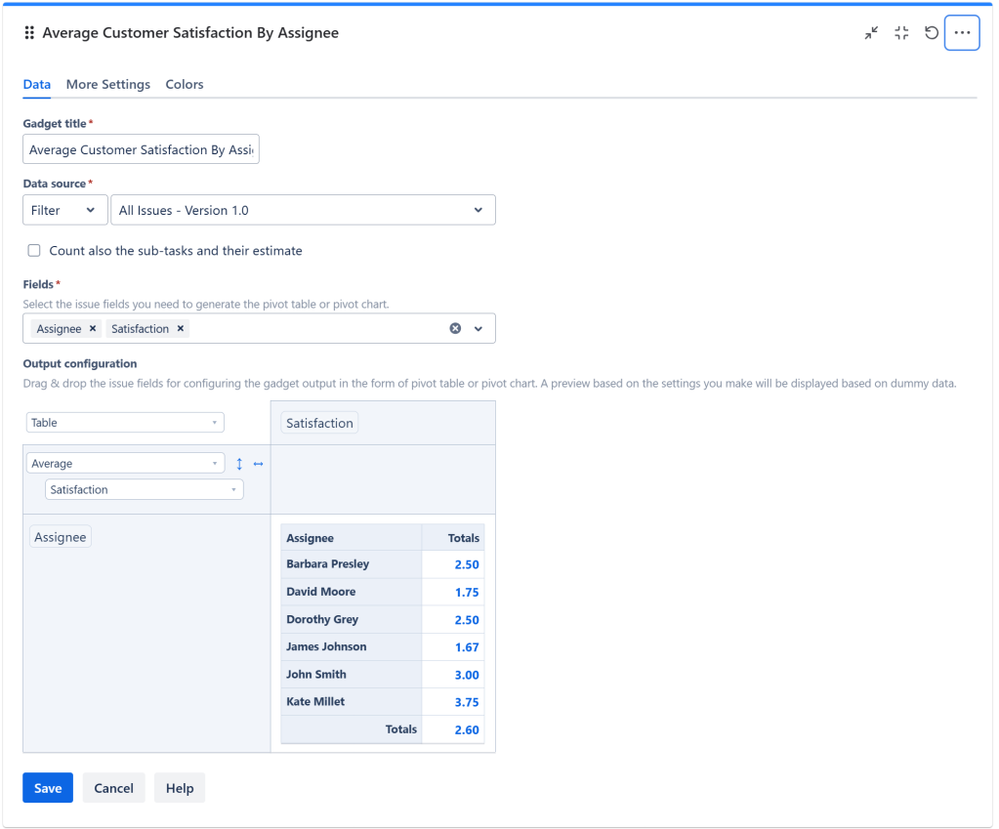Expand the Fields selector chevron

[x=478, y=329]
